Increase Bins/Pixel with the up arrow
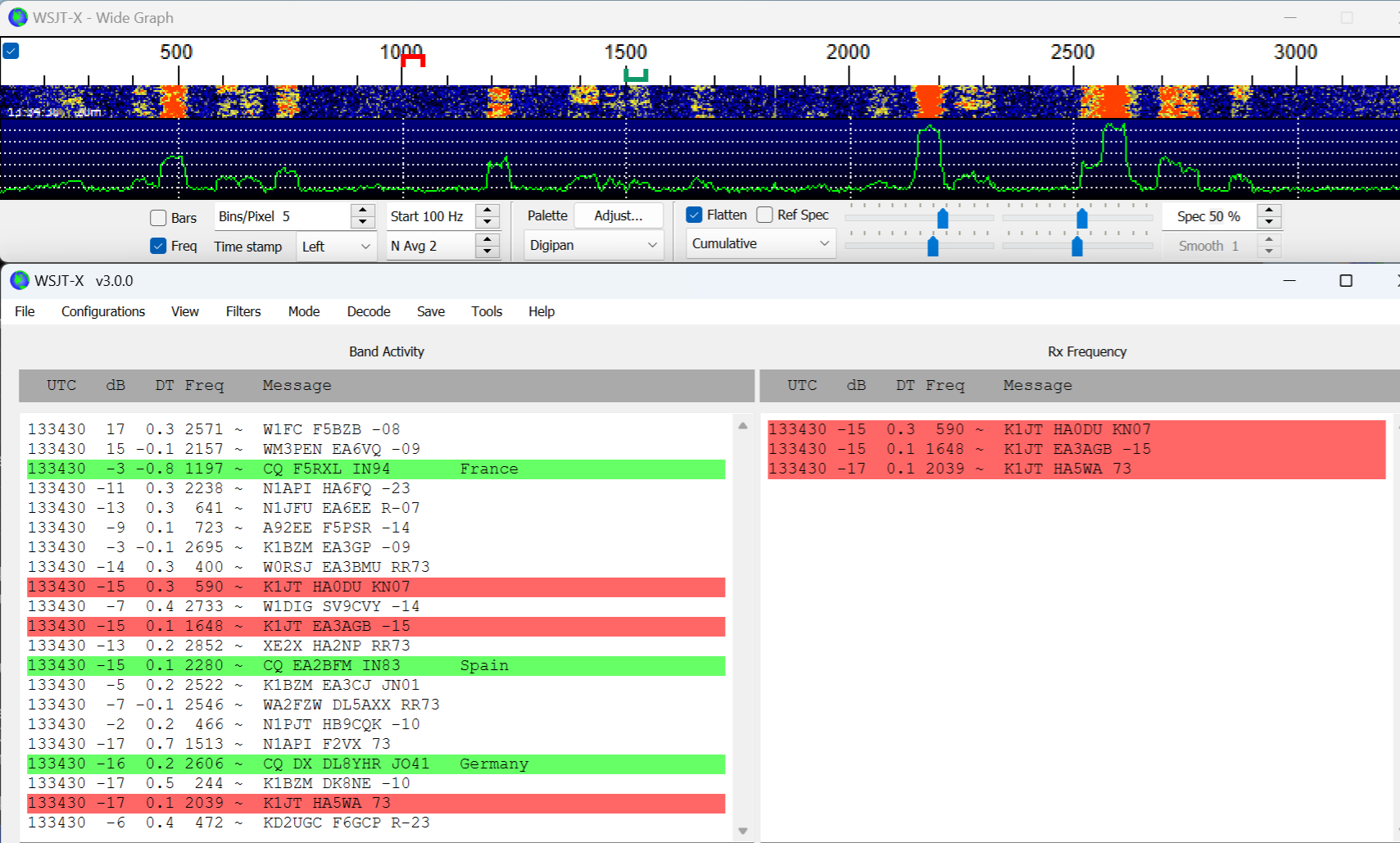The image size is (1400, 843). [363, 211]
